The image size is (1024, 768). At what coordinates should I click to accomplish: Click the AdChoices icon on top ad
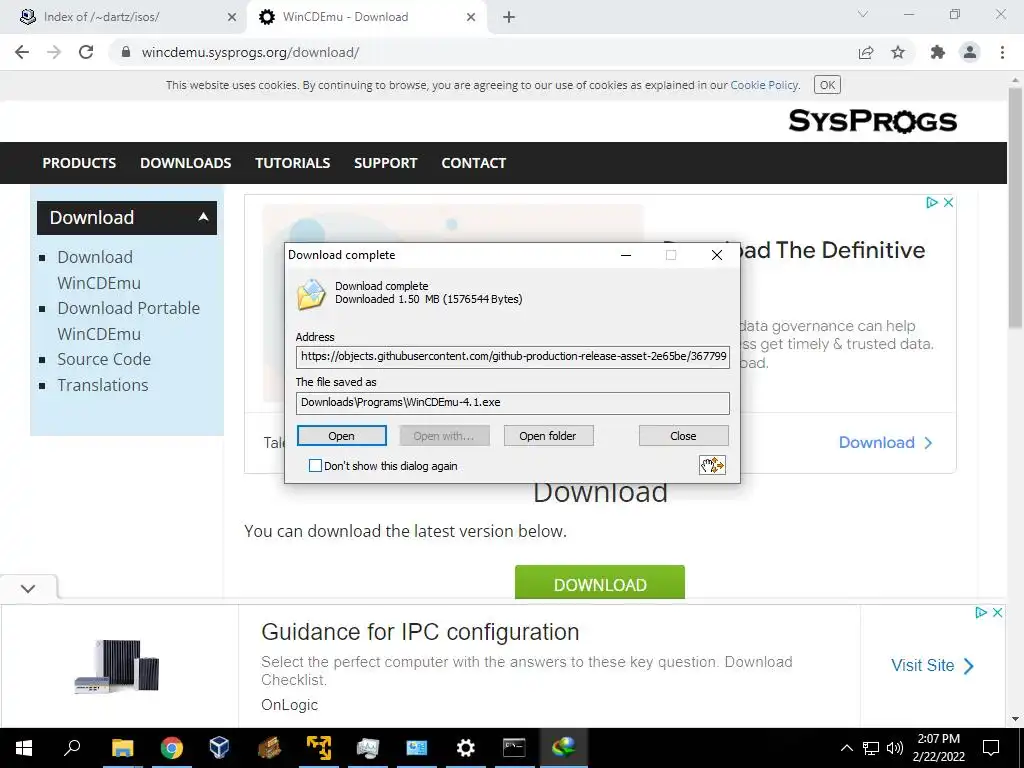click(x=932, y=202)
